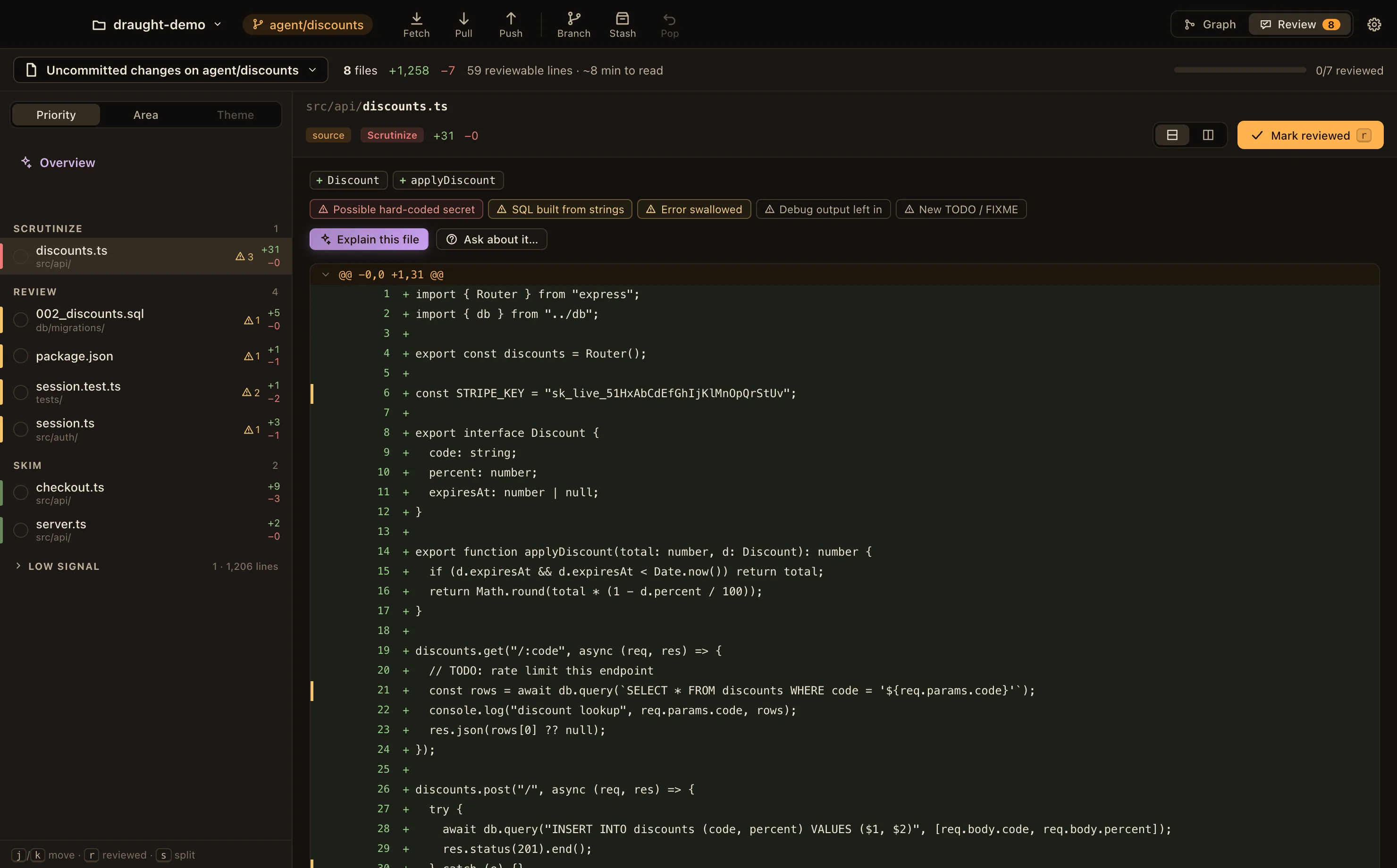Click the '59 reviewable lines · ~8 min to read' text

pyautogui.click(x=564, y=70)
